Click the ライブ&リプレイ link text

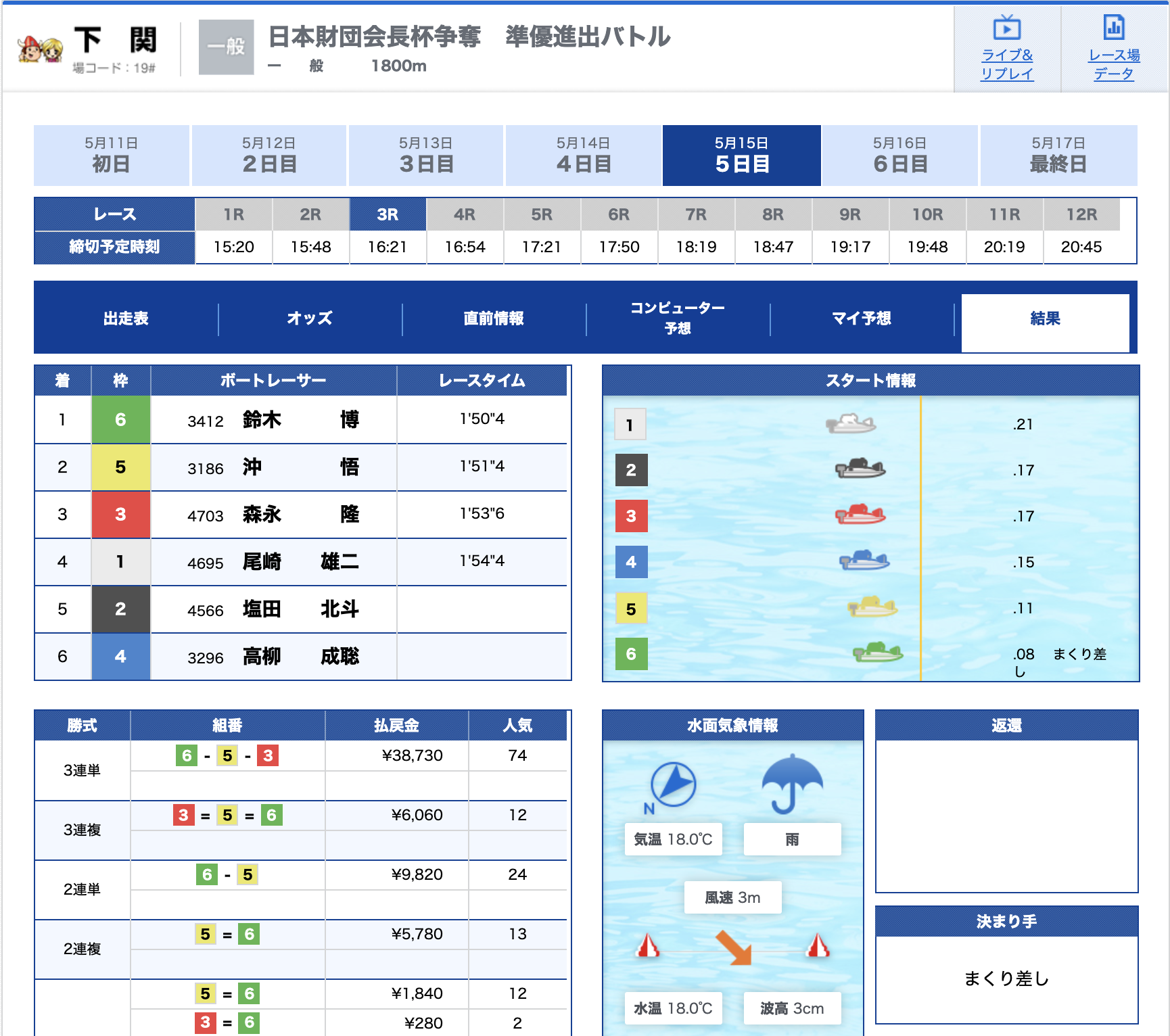tap(1006, 64)
